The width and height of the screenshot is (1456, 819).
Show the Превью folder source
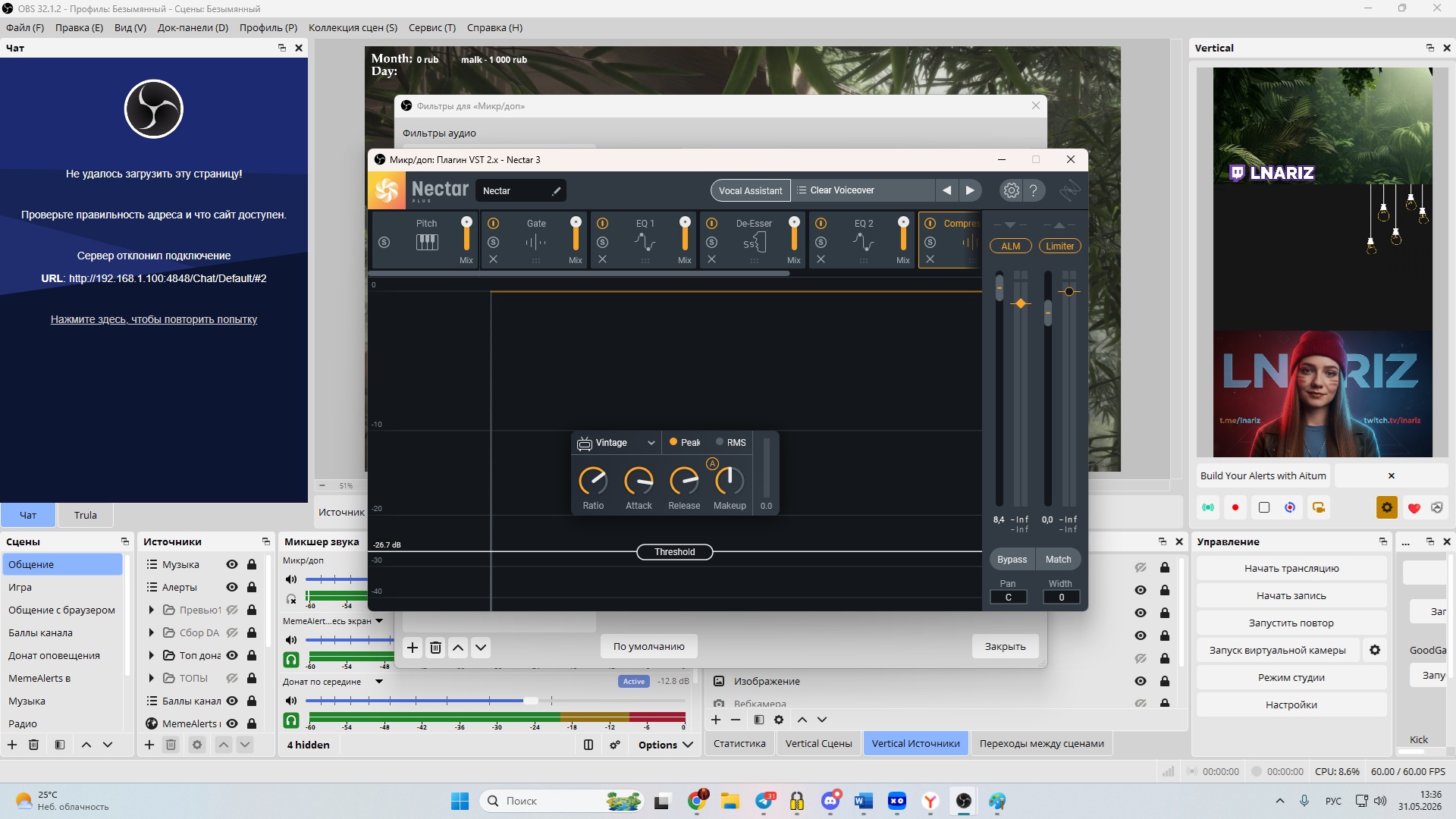click(232, 610)
